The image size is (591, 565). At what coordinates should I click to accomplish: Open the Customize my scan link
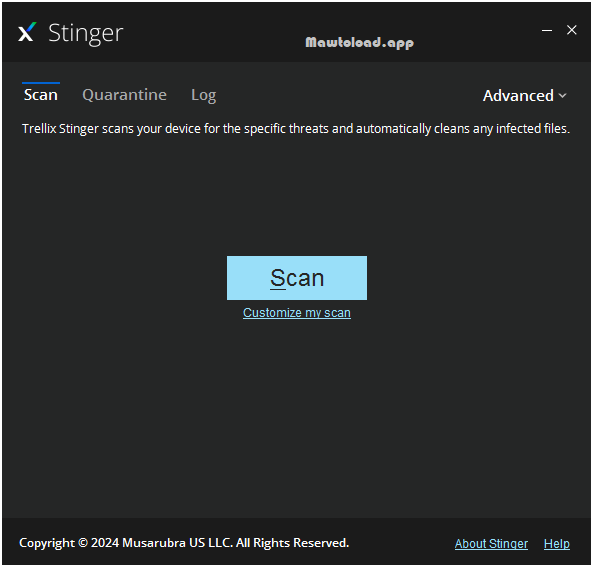coord(297,313)
